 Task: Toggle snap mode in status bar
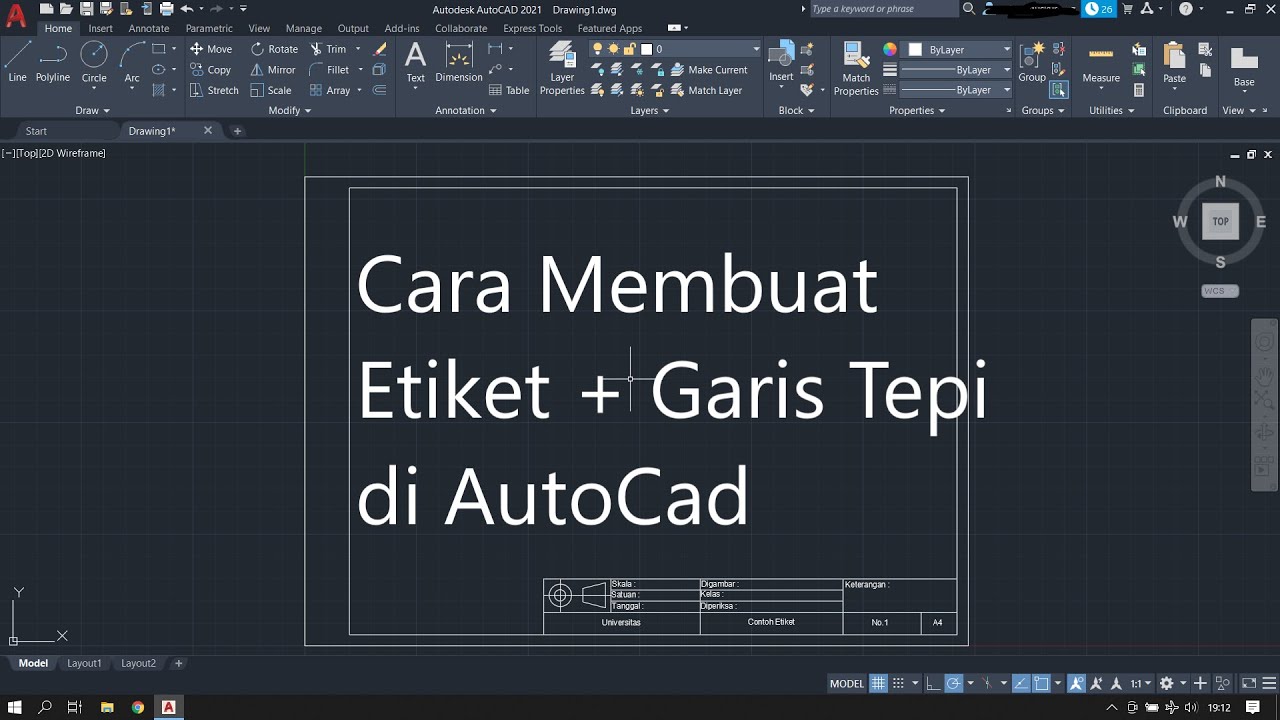pos(898,683)
